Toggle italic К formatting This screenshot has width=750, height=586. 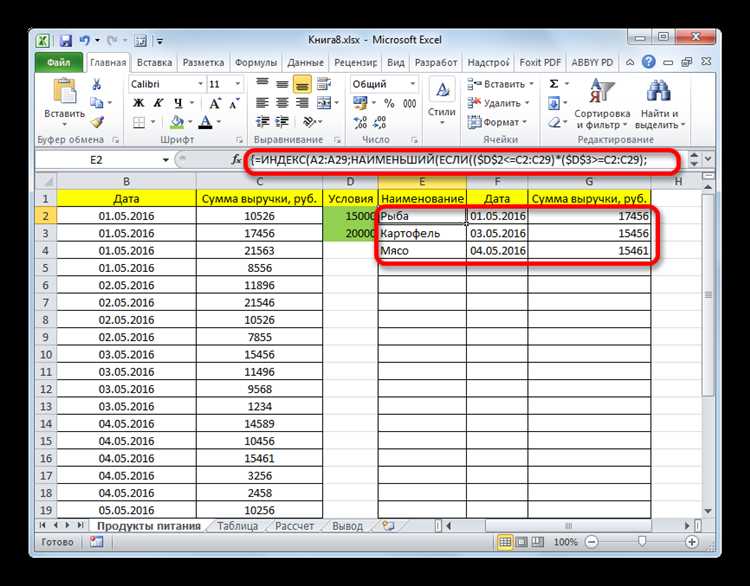click(x=158, y=103)
